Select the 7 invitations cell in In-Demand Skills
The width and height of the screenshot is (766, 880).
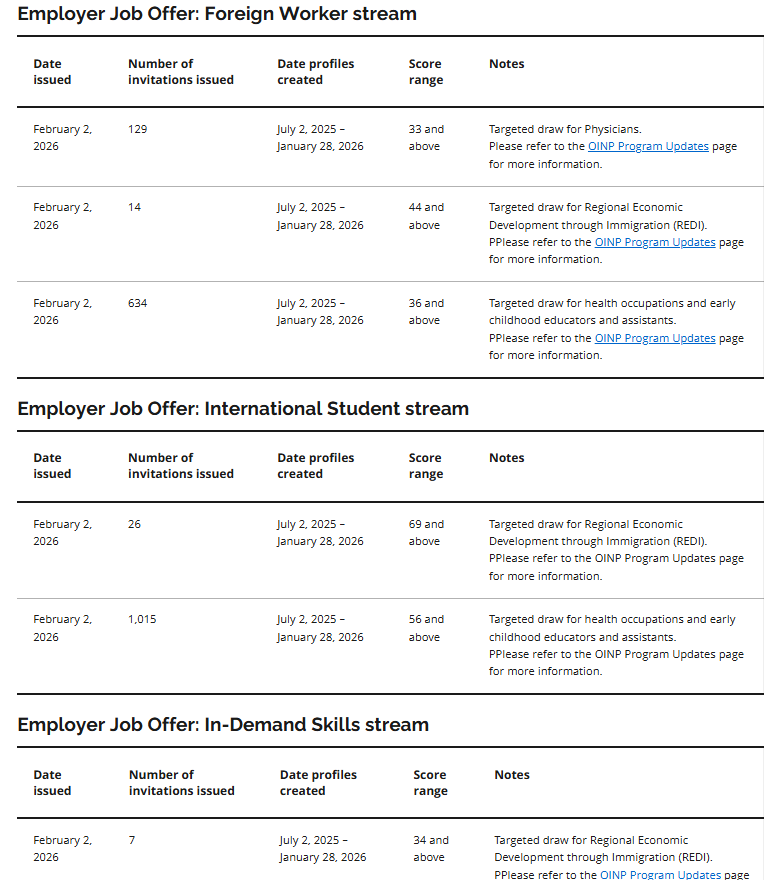(x=132, y=840)
